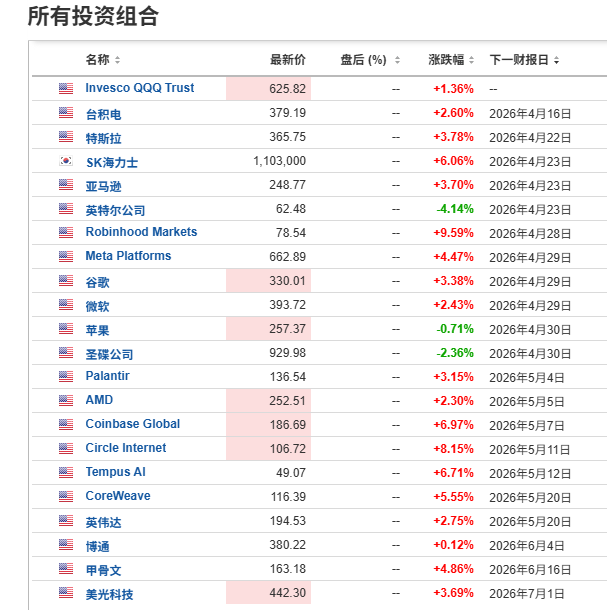Click US flag beside Robinhood Markets
The width and height of the screenshot is (607, 610).
(x=66, y=233)
